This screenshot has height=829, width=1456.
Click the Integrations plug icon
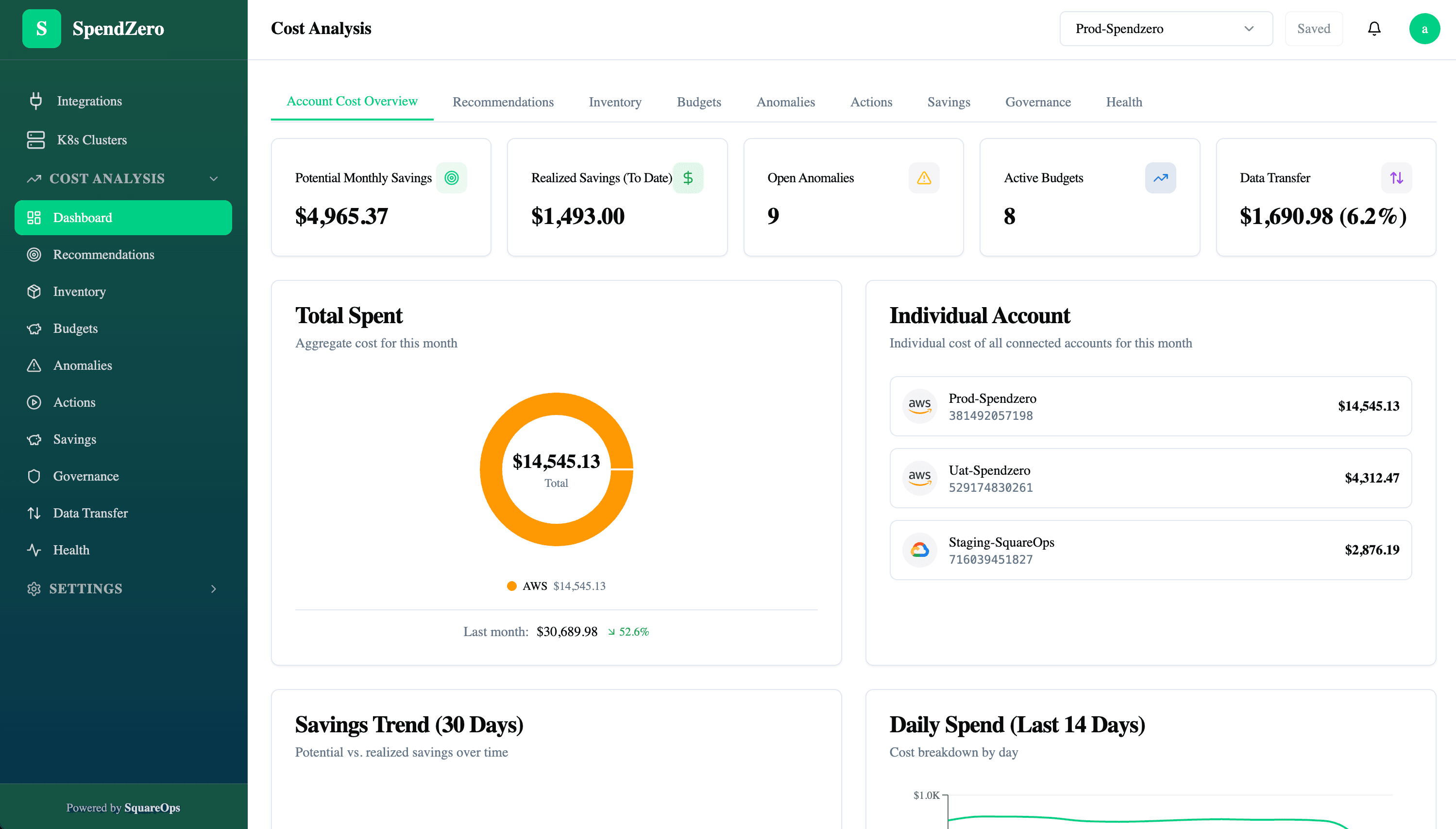[36, 101]
